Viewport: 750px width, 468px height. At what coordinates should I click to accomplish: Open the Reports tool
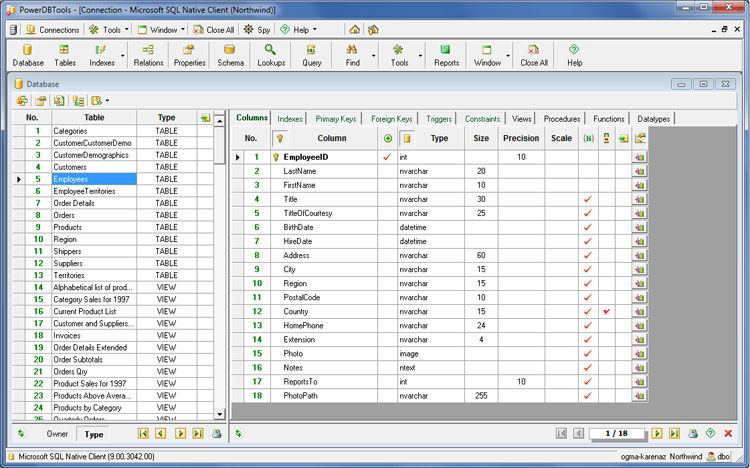(446, 55)
